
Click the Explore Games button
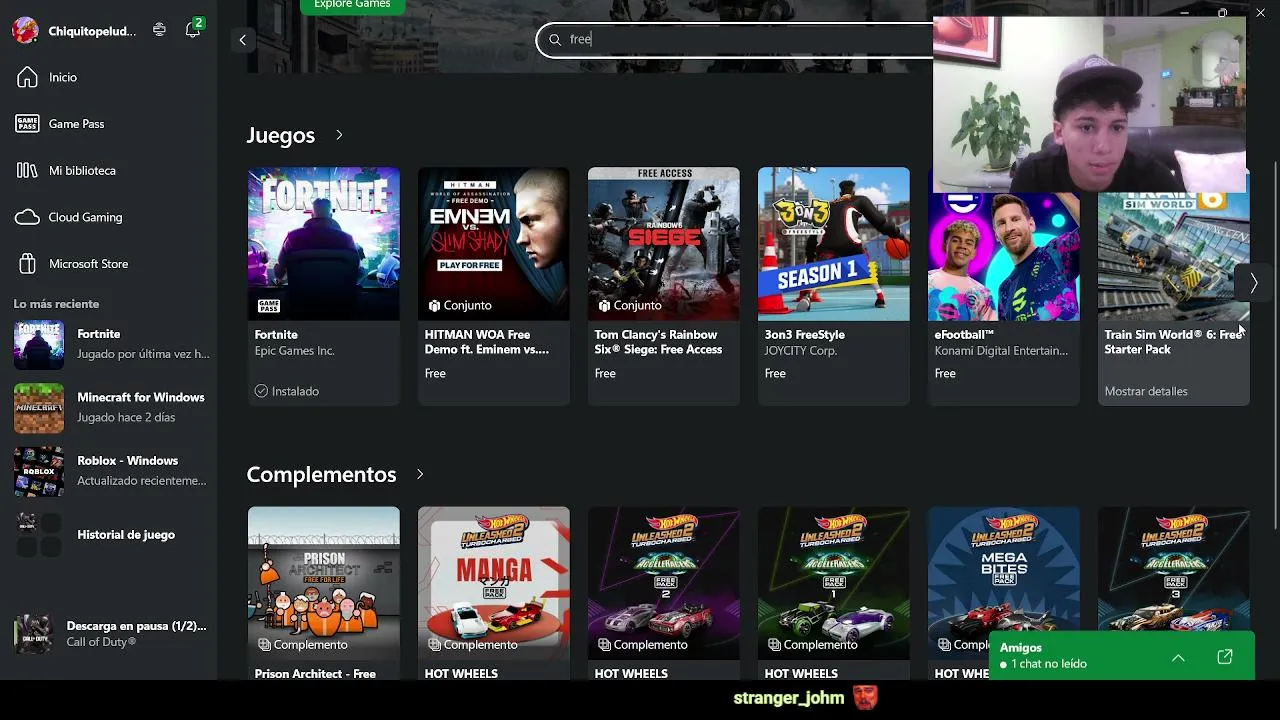(x=352, y=5)
